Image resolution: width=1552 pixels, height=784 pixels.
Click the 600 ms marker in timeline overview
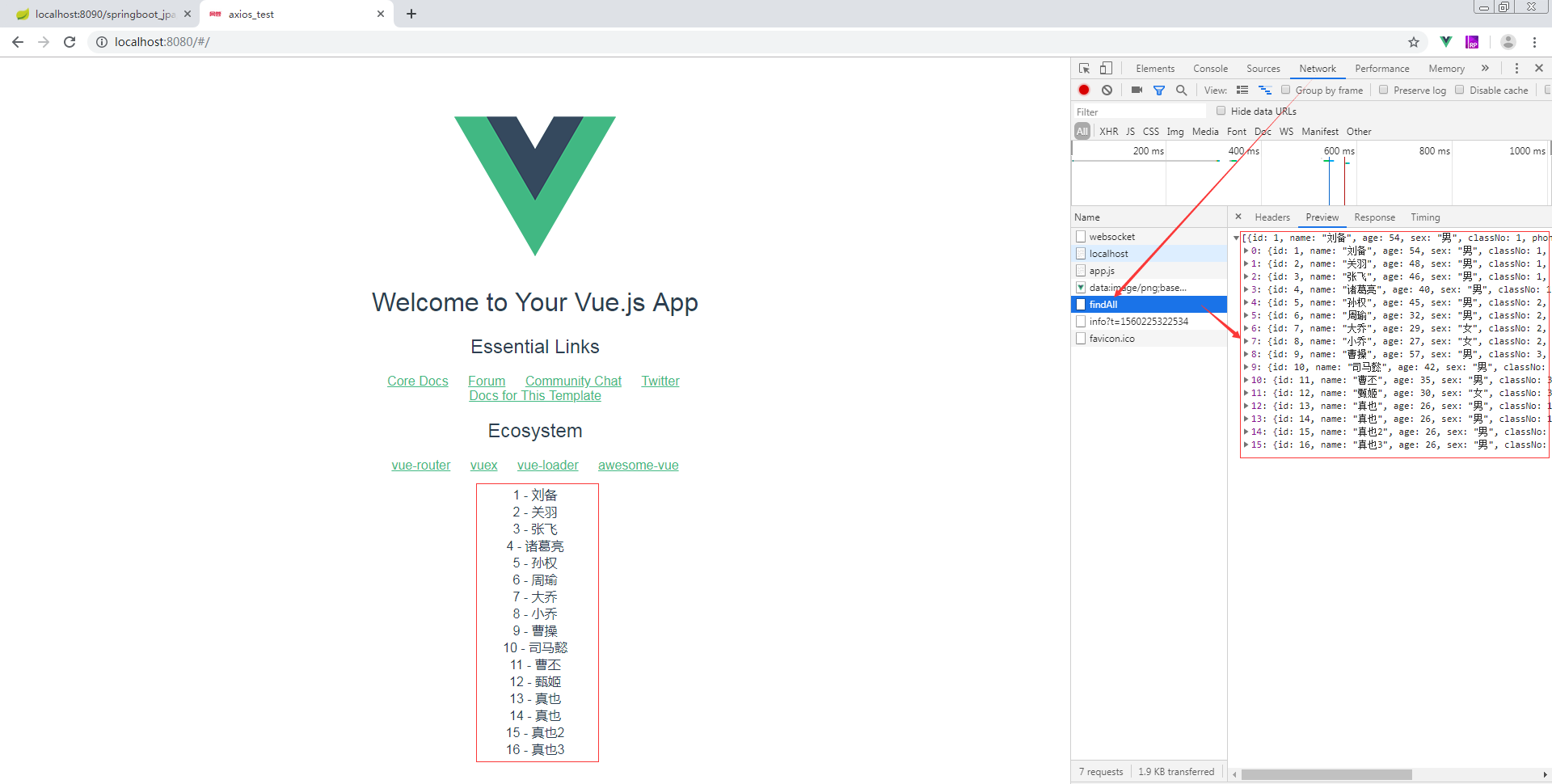click(x=1339, y=151)
